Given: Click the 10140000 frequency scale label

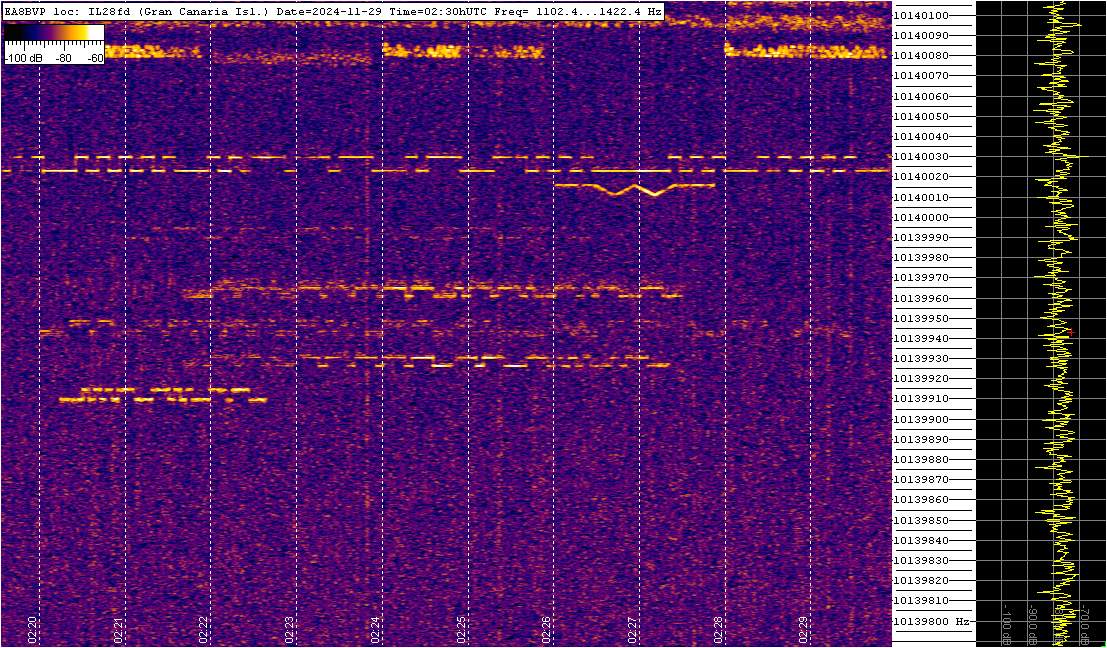Looking at the screenshot, I should click(921, 217).
